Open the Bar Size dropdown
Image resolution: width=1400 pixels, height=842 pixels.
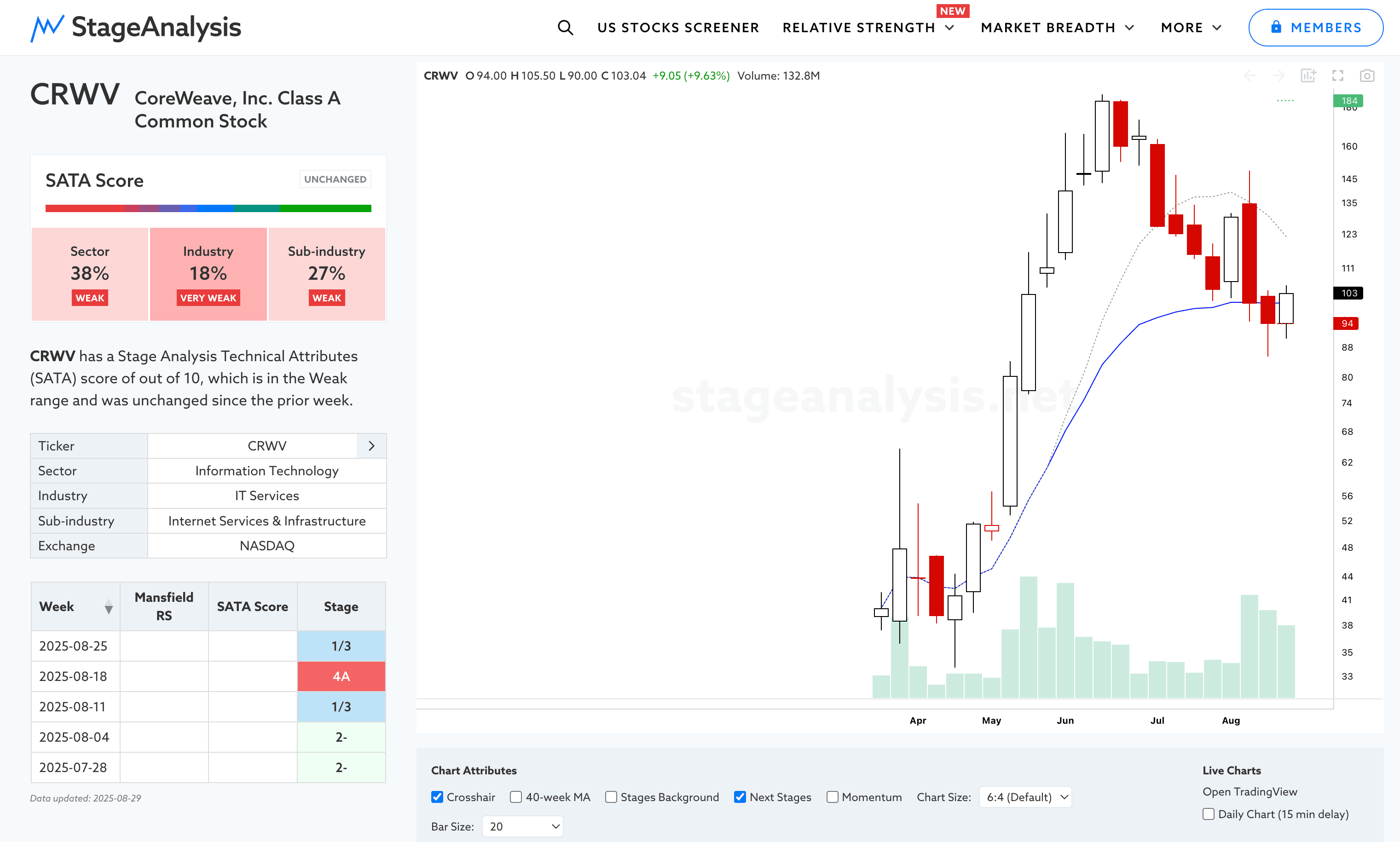tap(523, 827)
